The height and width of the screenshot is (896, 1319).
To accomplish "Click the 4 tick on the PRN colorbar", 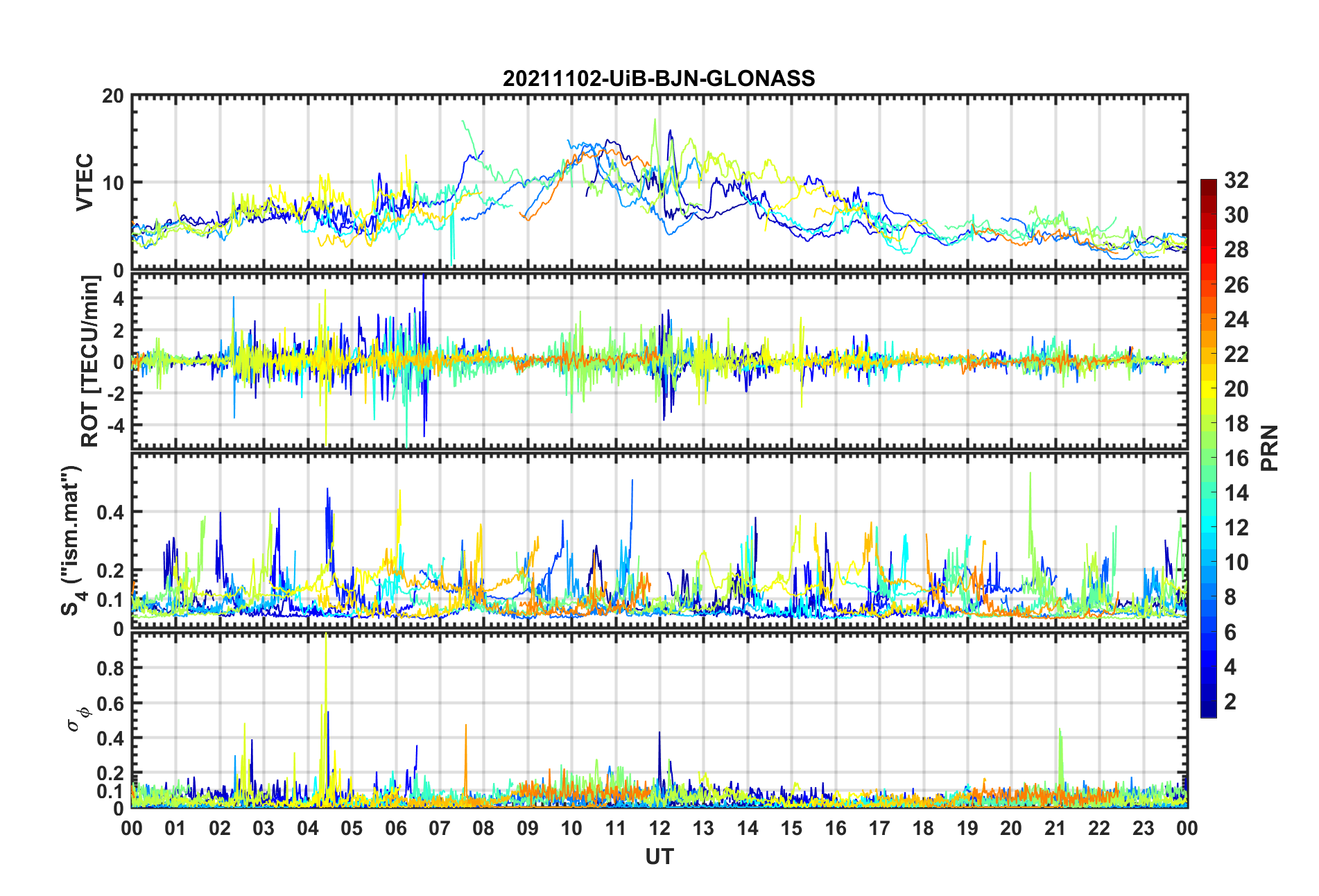I will (1230, 667).
